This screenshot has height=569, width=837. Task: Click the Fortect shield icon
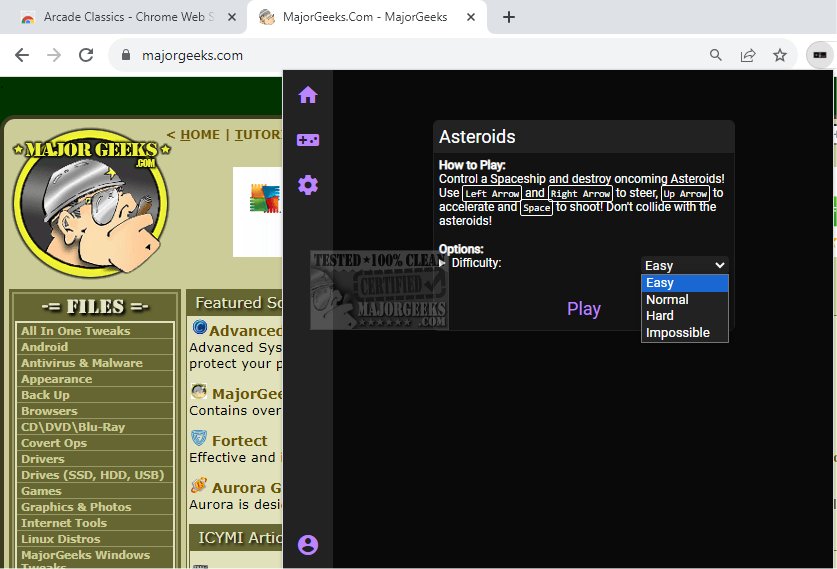[199, 438]
